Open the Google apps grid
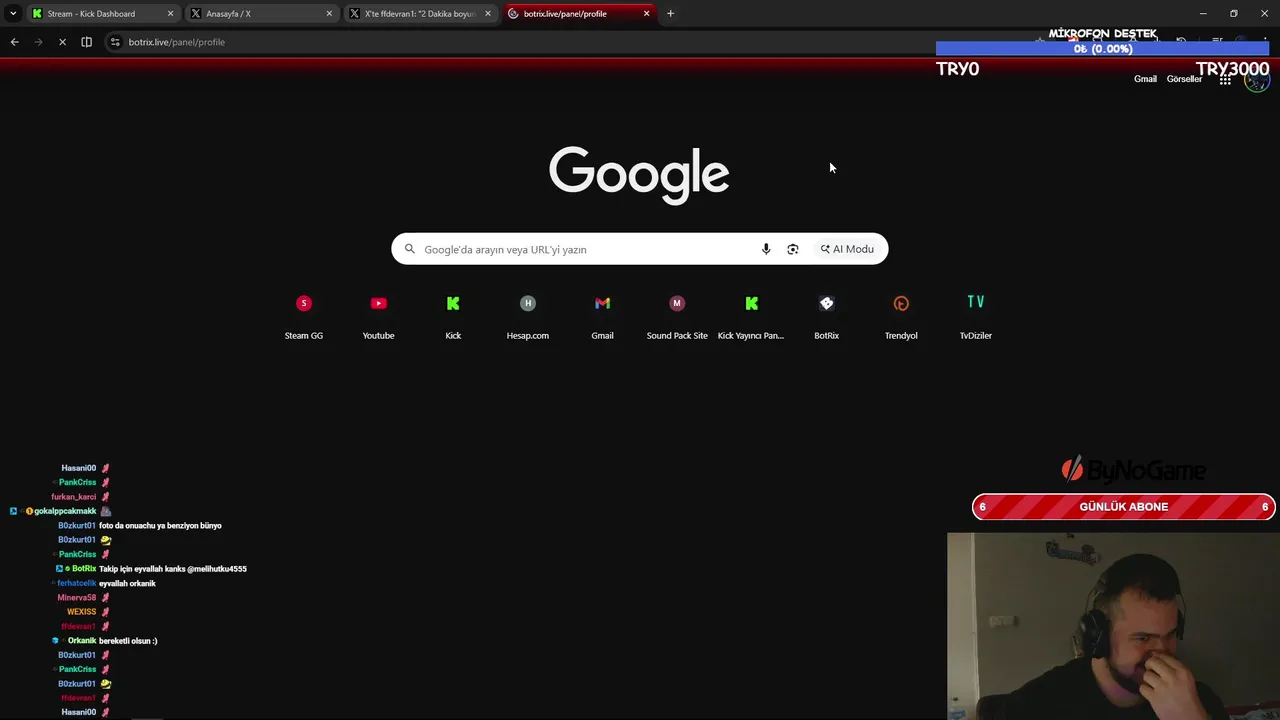The height and width of the screenshot is (720, 1280). click(1225, 79)
